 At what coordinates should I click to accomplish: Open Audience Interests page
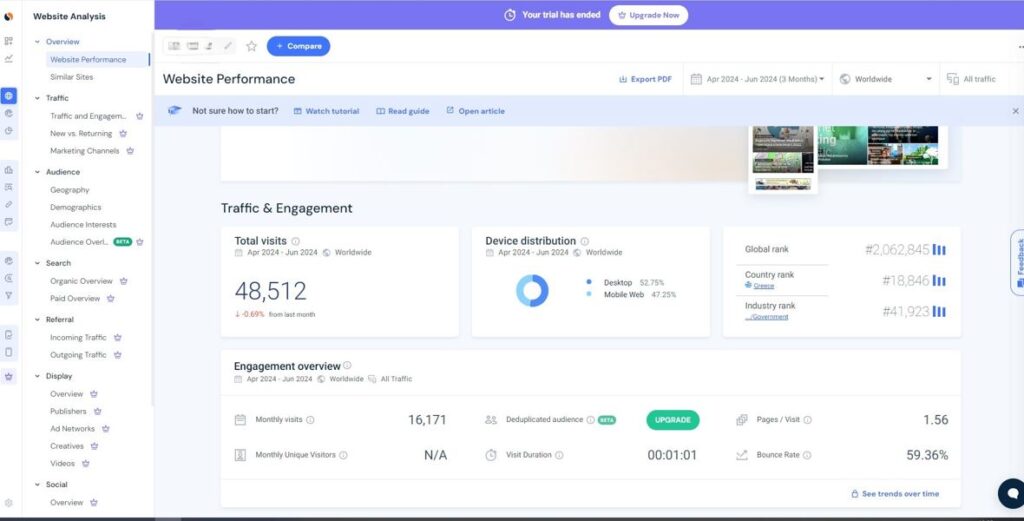(x=84, y=225)
